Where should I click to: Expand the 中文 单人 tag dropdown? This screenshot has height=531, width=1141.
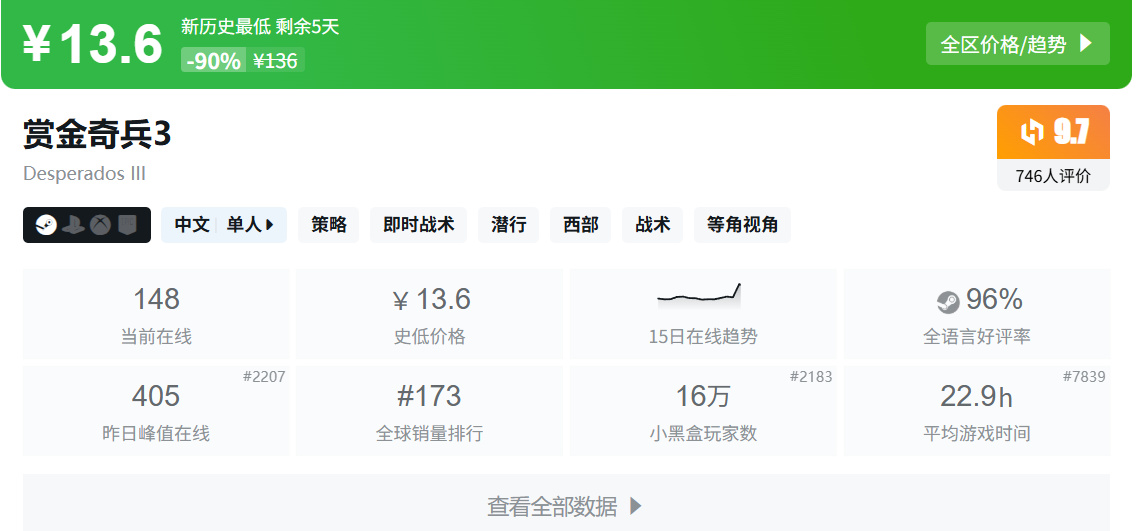224,225
